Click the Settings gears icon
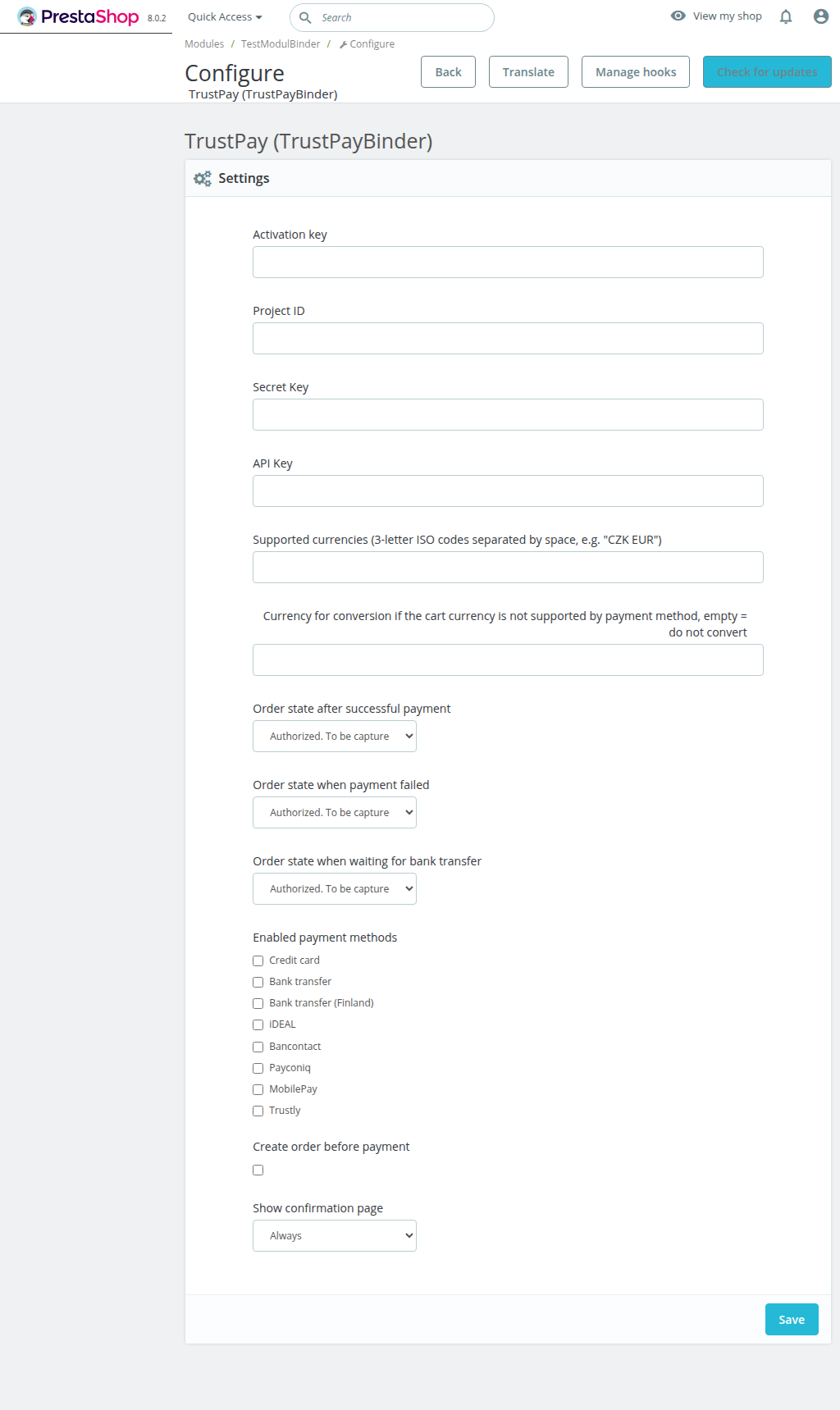Screen dimensions: 840x1410 [203, 178]
